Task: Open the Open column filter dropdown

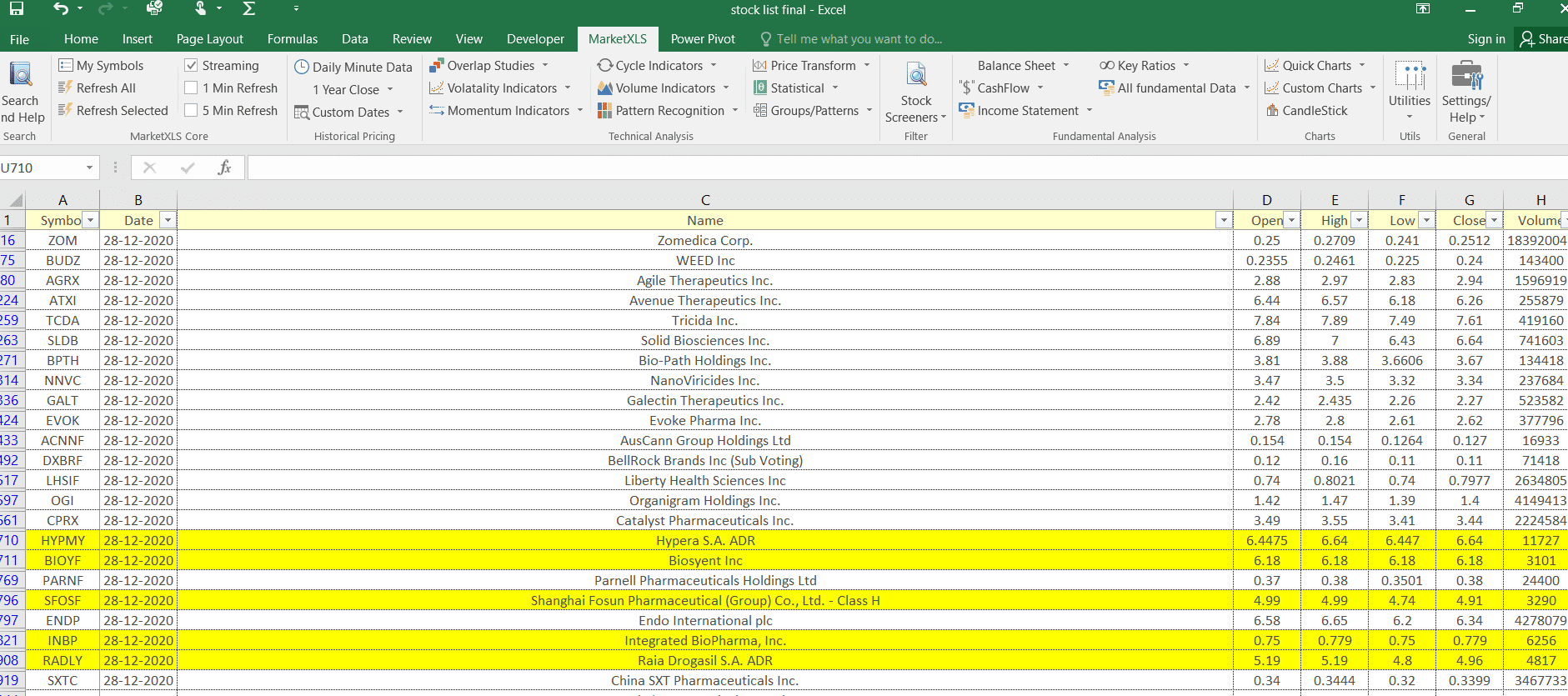Action: click(x=1291, y=220)
